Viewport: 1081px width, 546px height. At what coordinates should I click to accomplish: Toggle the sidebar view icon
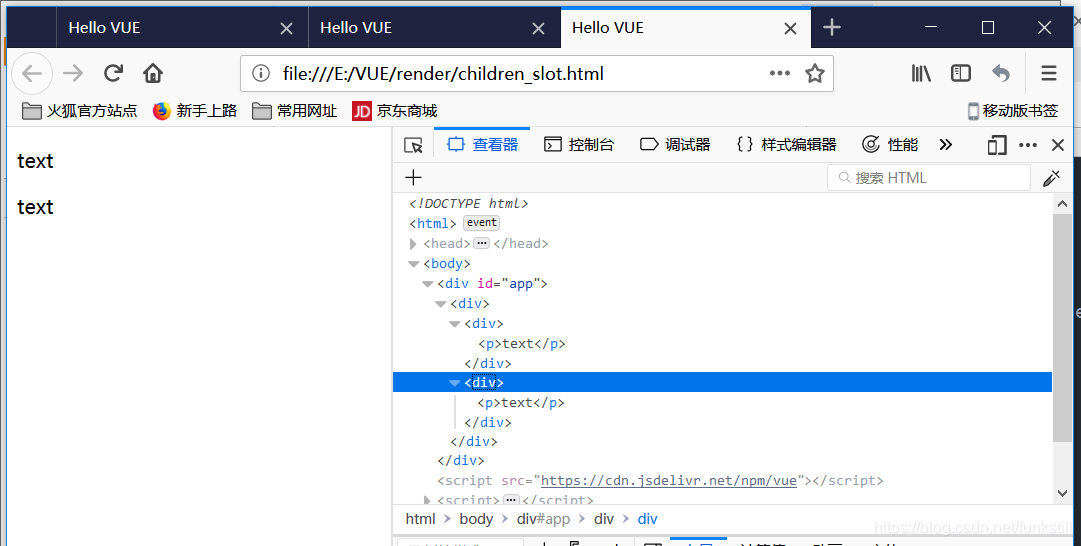coord(960,73)
